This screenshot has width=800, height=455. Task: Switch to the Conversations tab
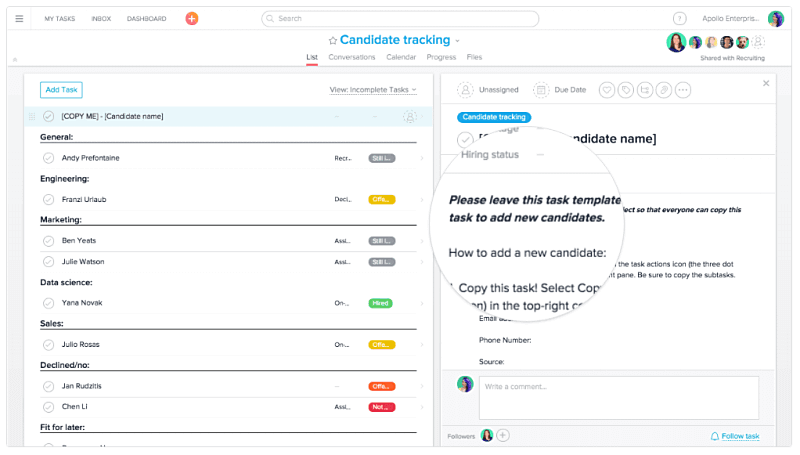click(352, 58)
